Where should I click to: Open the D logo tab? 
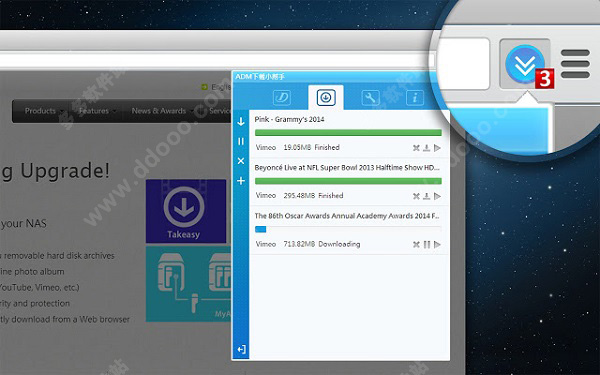[282, 98]
